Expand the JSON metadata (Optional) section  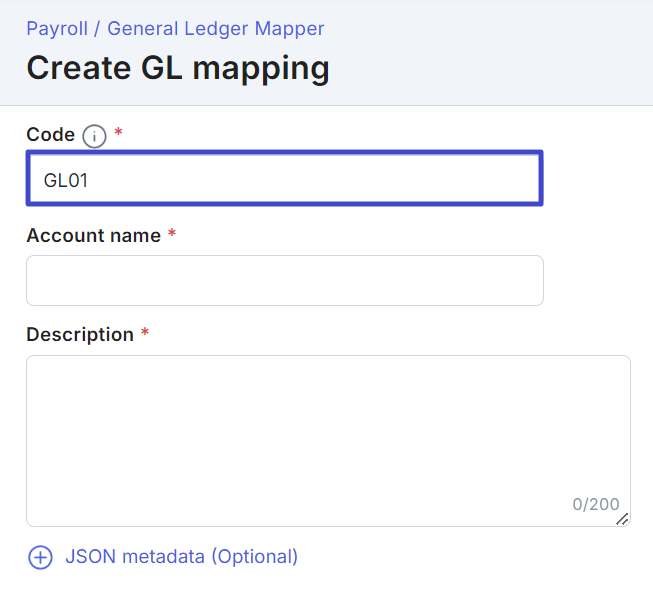click(181, 557)
